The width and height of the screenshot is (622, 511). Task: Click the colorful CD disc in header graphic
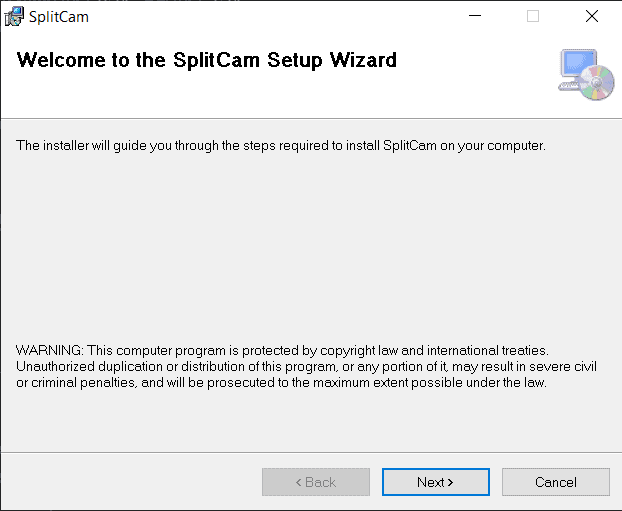pos(597,83)
